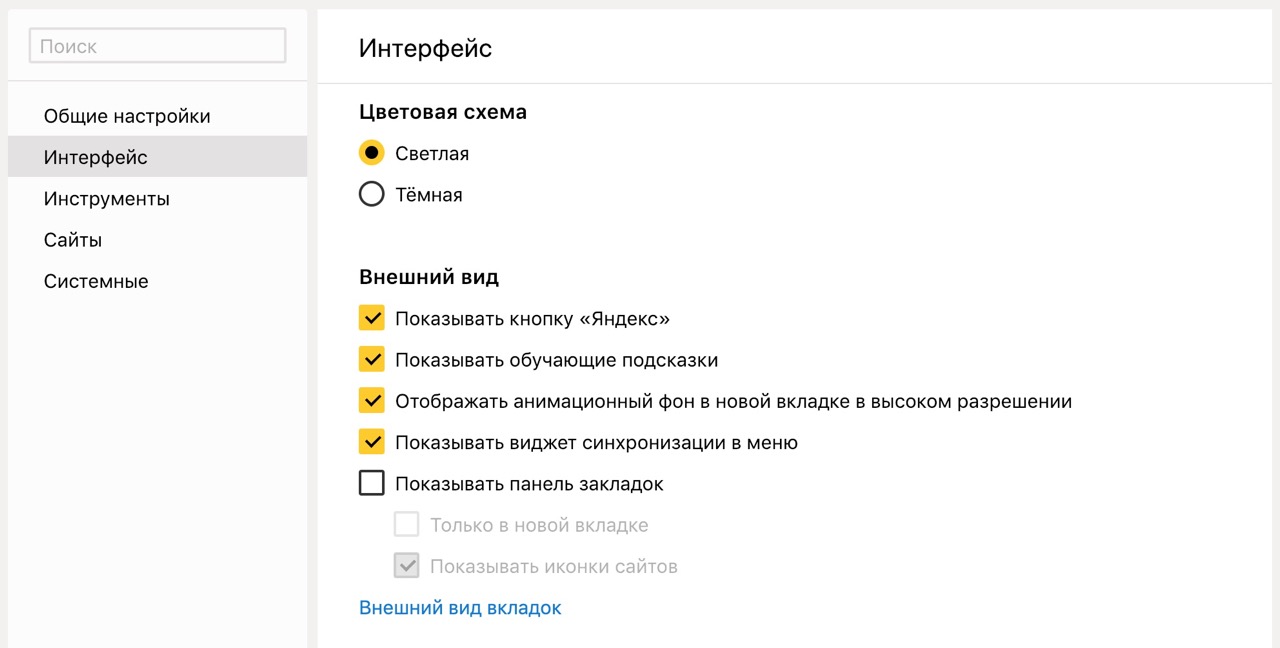
Task: Click the Интерфейс page title header
Action: pos(425,48)
